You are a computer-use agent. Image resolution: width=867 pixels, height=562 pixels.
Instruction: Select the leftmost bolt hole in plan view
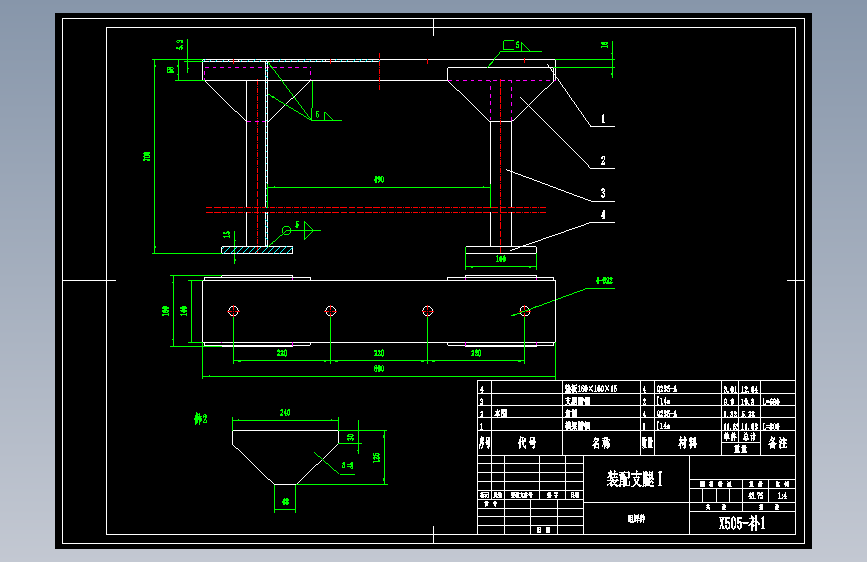pyautogui.click(x=233, y=311)
